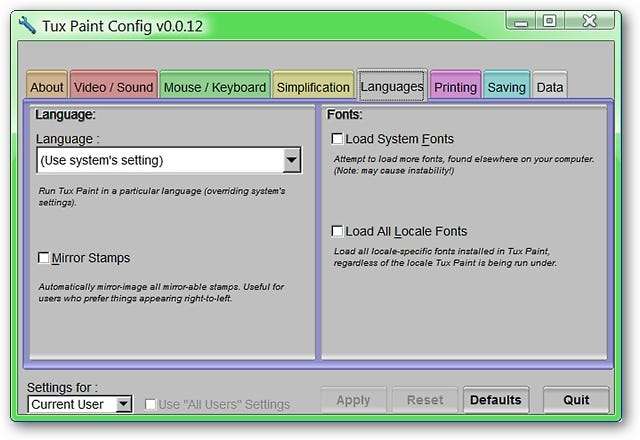Expand the Current User settings dropdown
The width and height of the screenshot is (640, 440).
tap(123, 404)
